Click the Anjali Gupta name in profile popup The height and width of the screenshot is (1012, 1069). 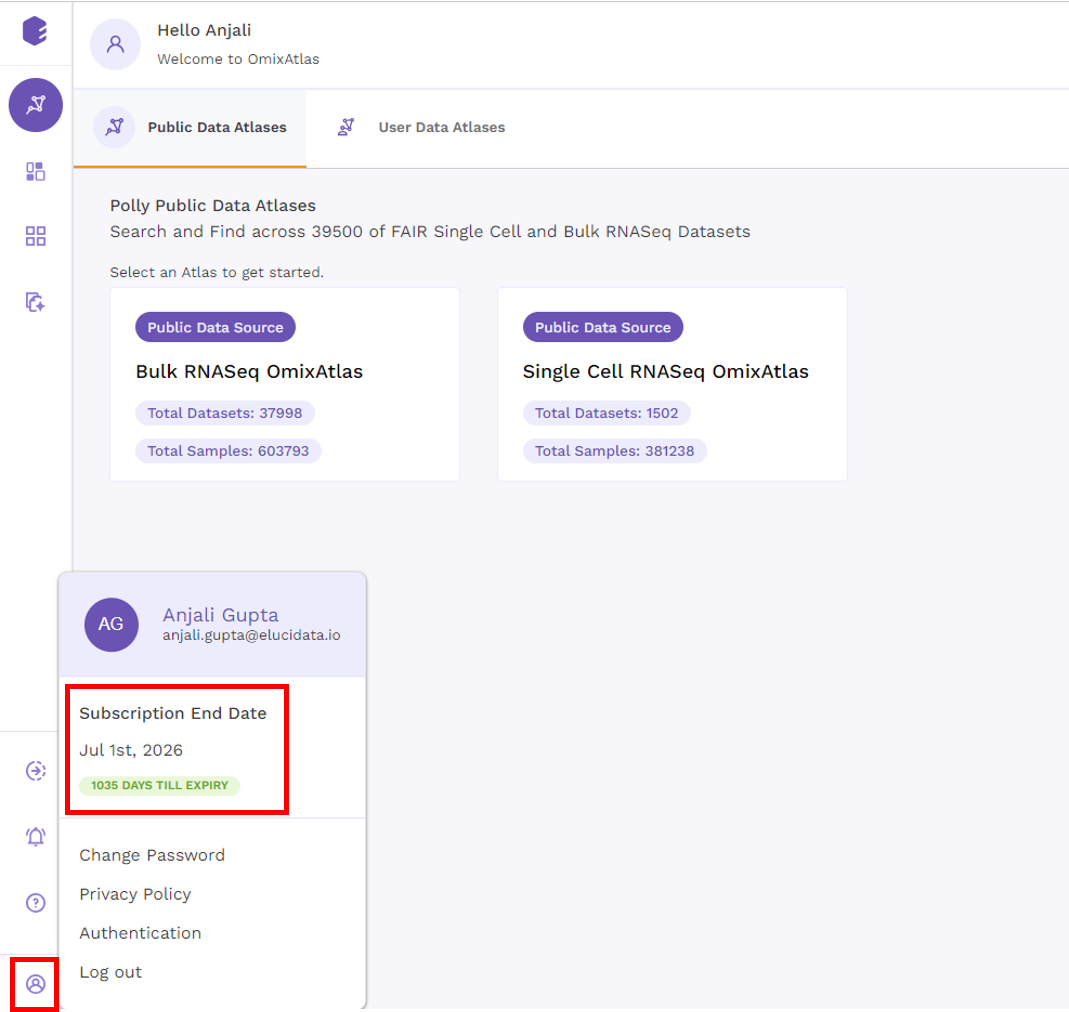220,615
